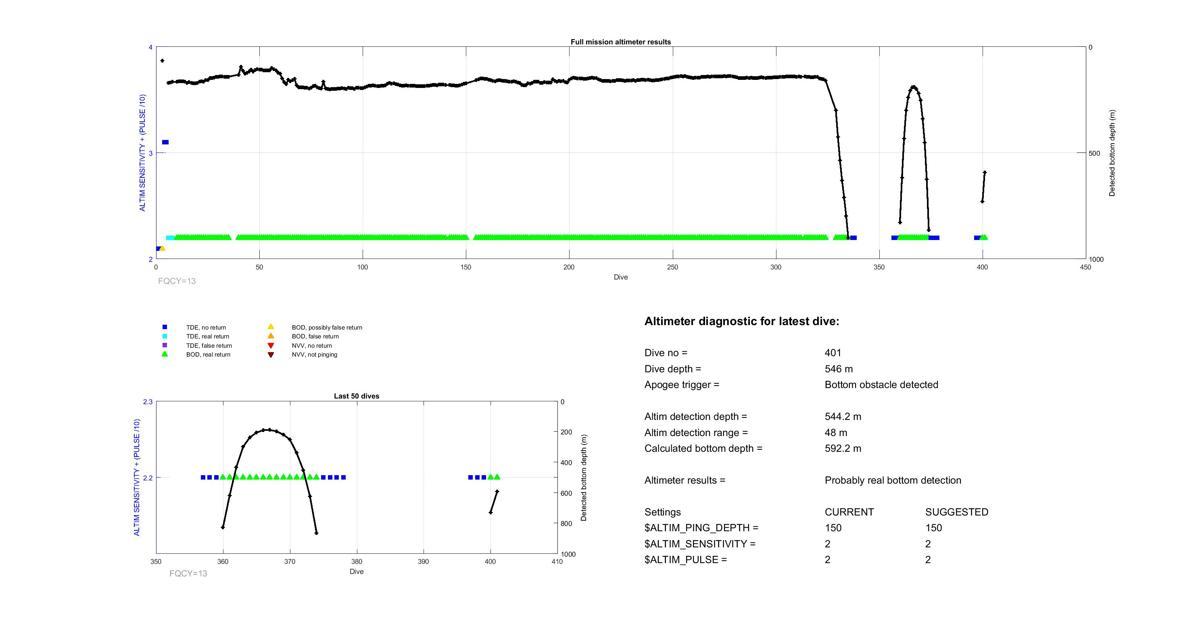Click the x-axis tick label 410 on the bottom chart
This screenshot has width=1200, height=622.
coord(557,562)
